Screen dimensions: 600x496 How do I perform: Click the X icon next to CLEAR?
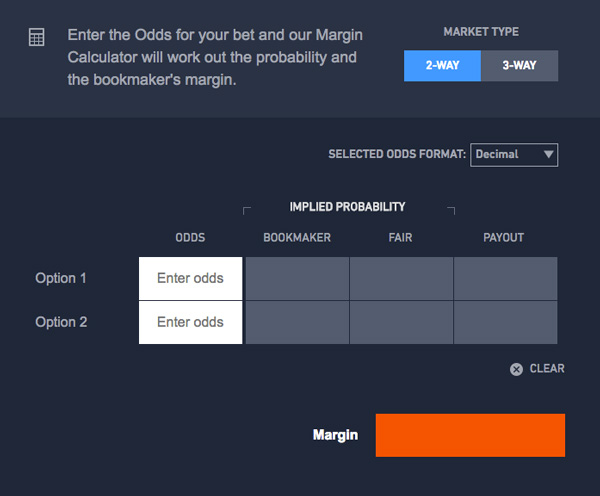click(x=516, y=369)
